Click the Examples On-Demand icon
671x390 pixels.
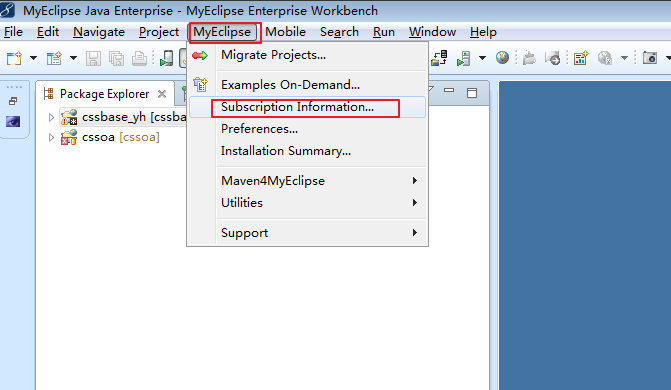[200, 85]
